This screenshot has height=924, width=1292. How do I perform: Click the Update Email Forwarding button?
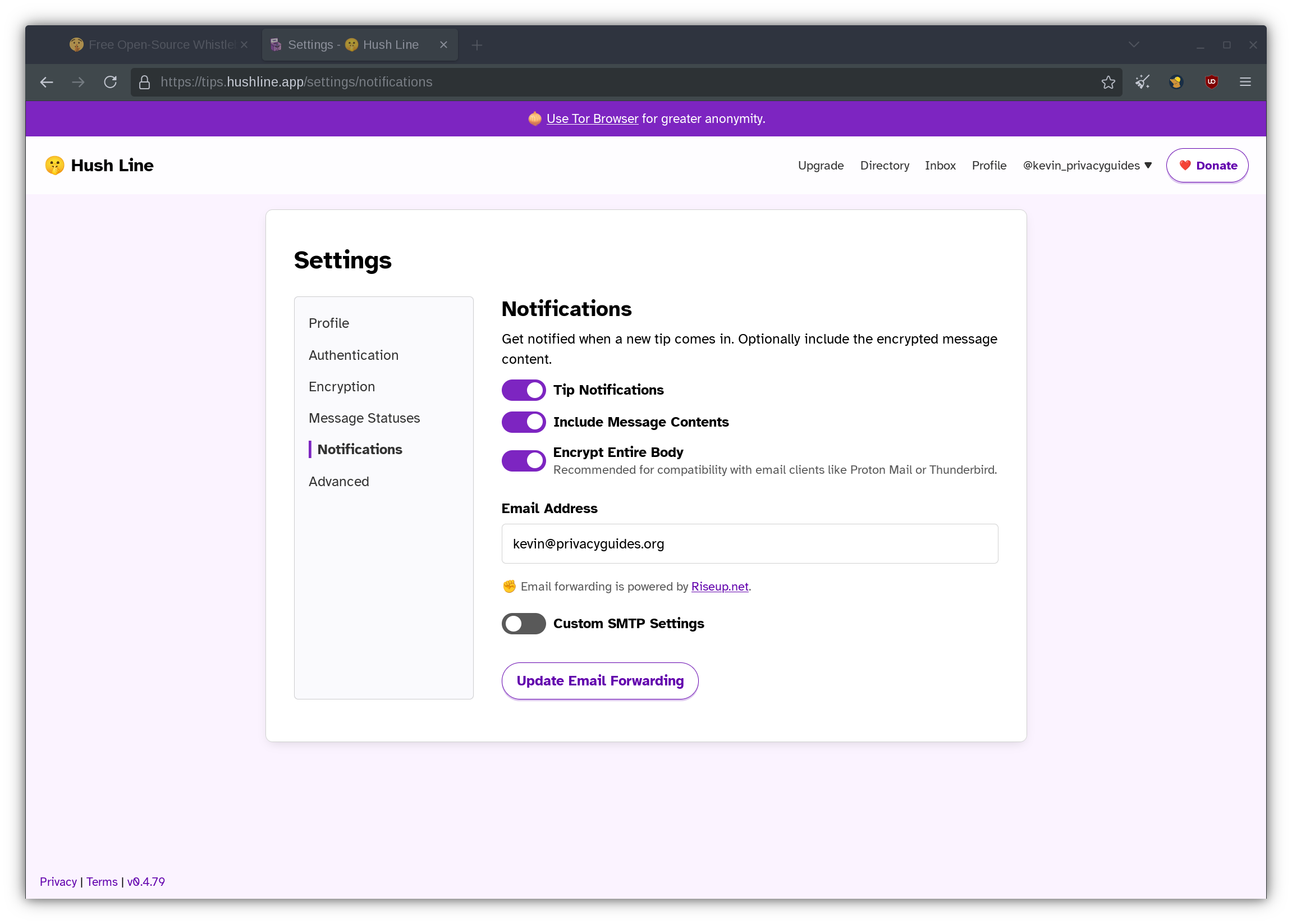[x=599, y=681]
